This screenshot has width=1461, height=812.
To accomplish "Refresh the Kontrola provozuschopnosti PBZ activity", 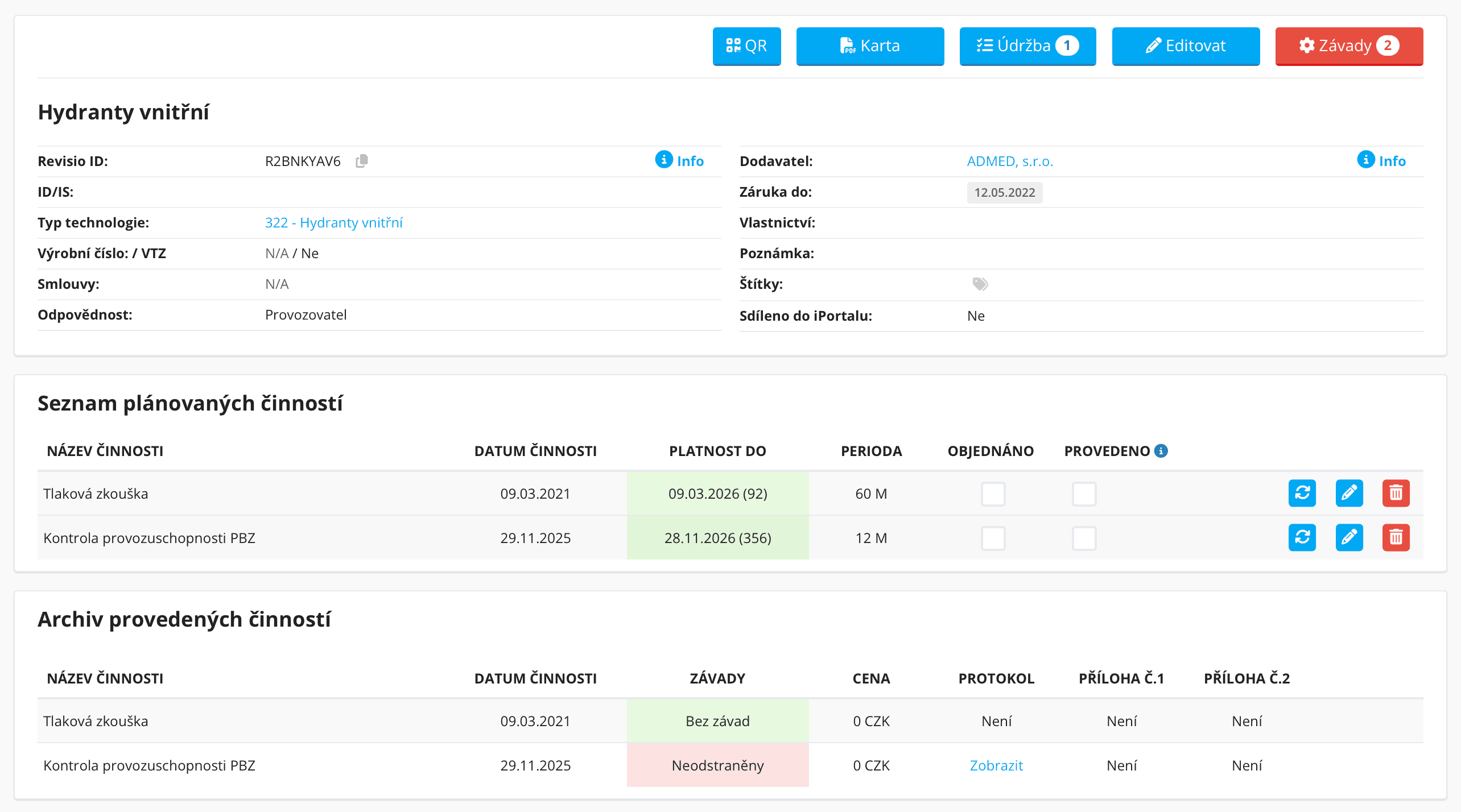I will tap(1302, 537).
